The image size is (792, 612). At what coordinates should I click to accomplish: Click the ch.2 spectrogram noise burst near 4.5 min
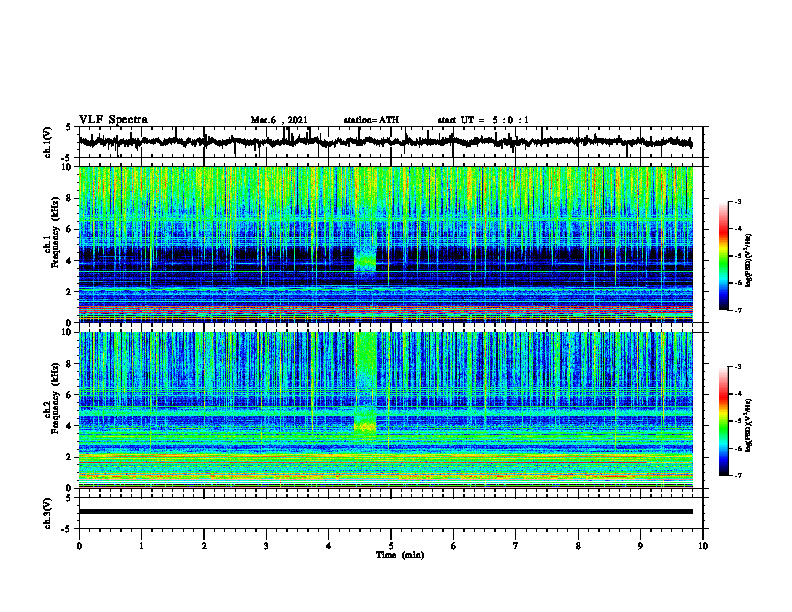point(366,384)
